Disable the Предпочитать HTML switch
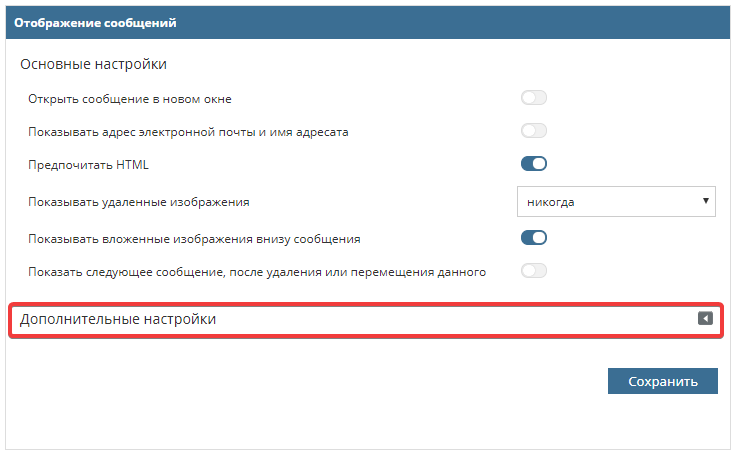This screenshot has width=736, height=455. click(534, 164)
